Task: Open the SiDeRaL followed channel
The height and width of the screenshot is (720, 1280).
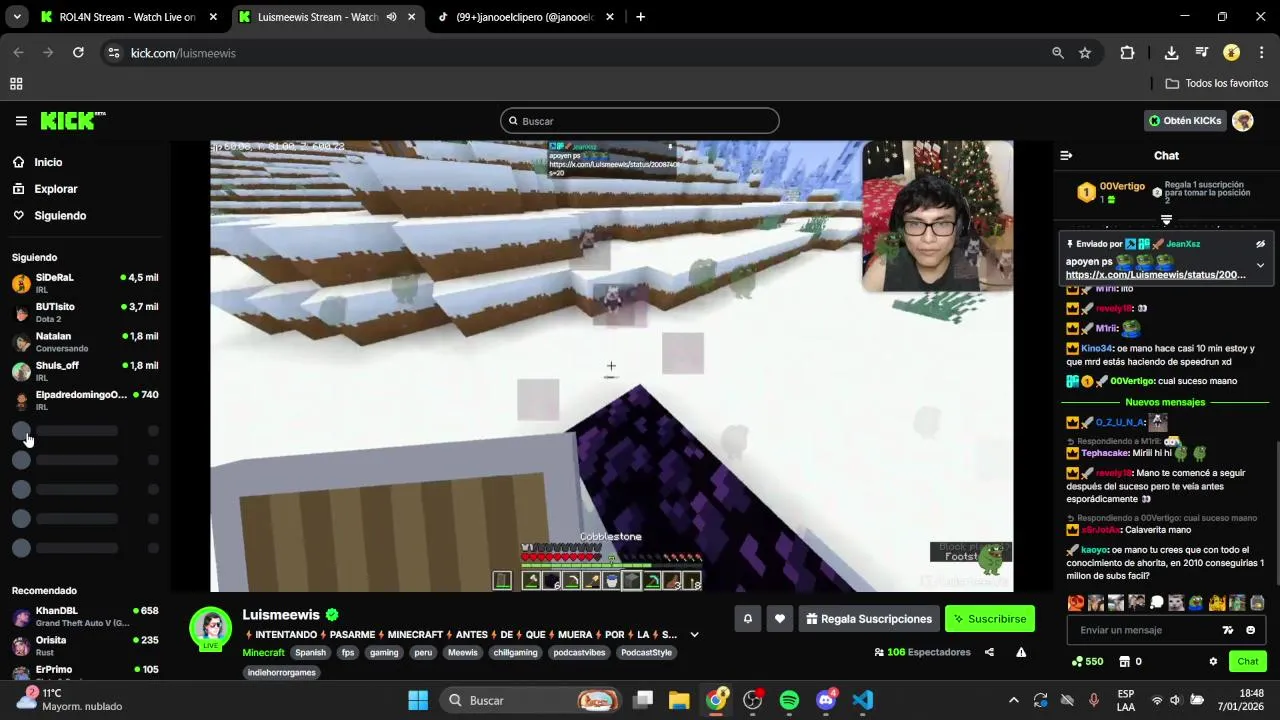Action: click(x=85, y=283)
